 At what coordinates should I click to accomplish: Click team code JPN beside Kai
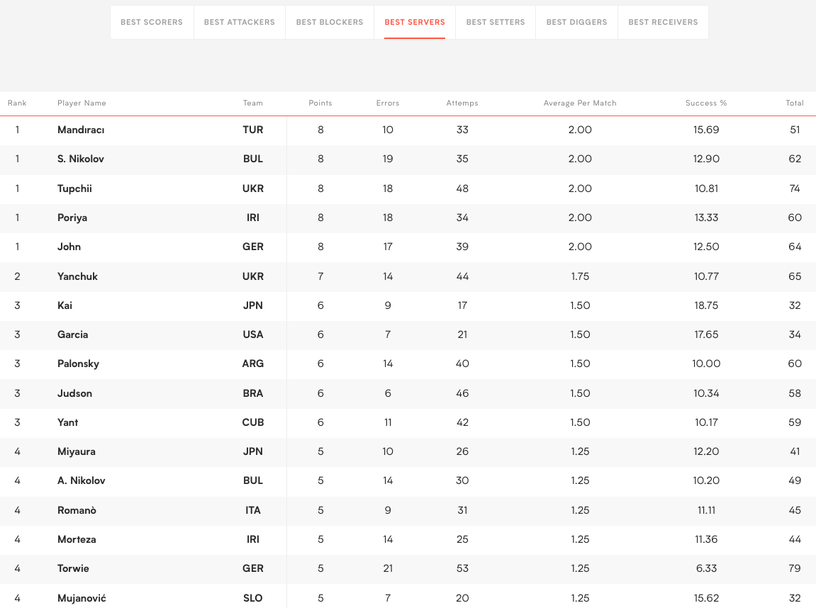pyautogui.click(x=253, y=306)
